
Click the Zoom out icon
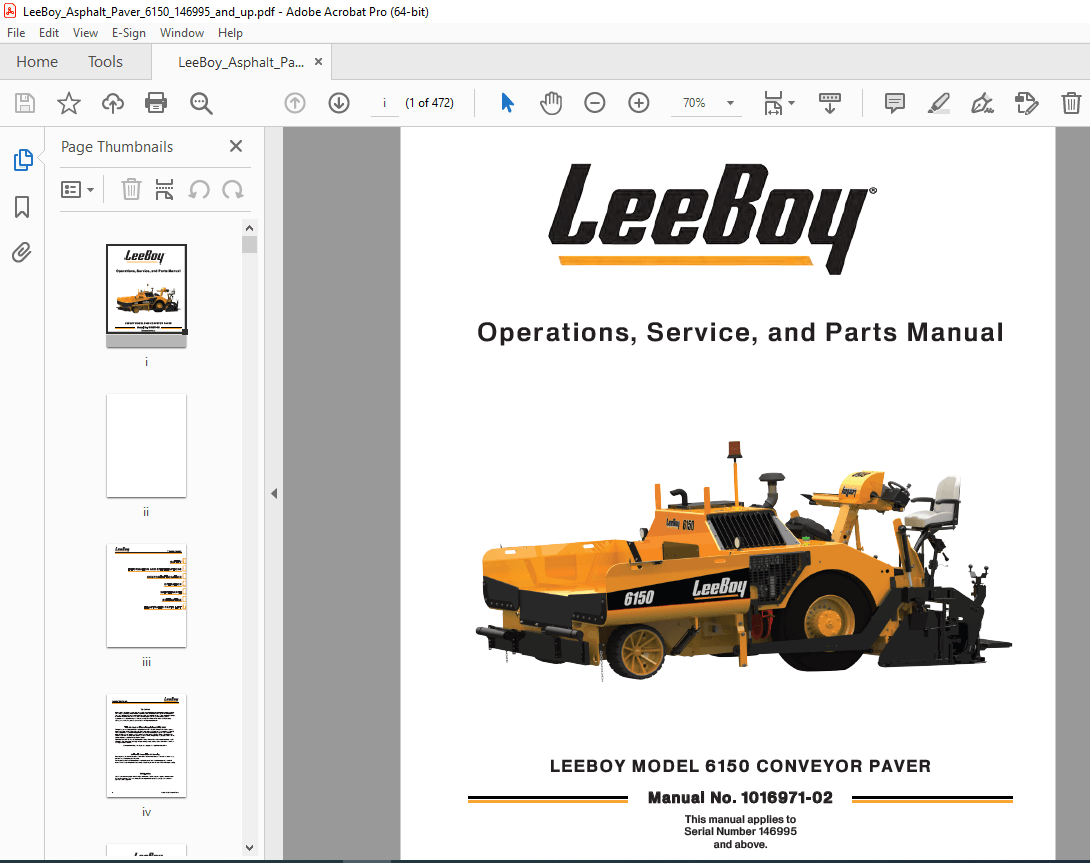595,103
